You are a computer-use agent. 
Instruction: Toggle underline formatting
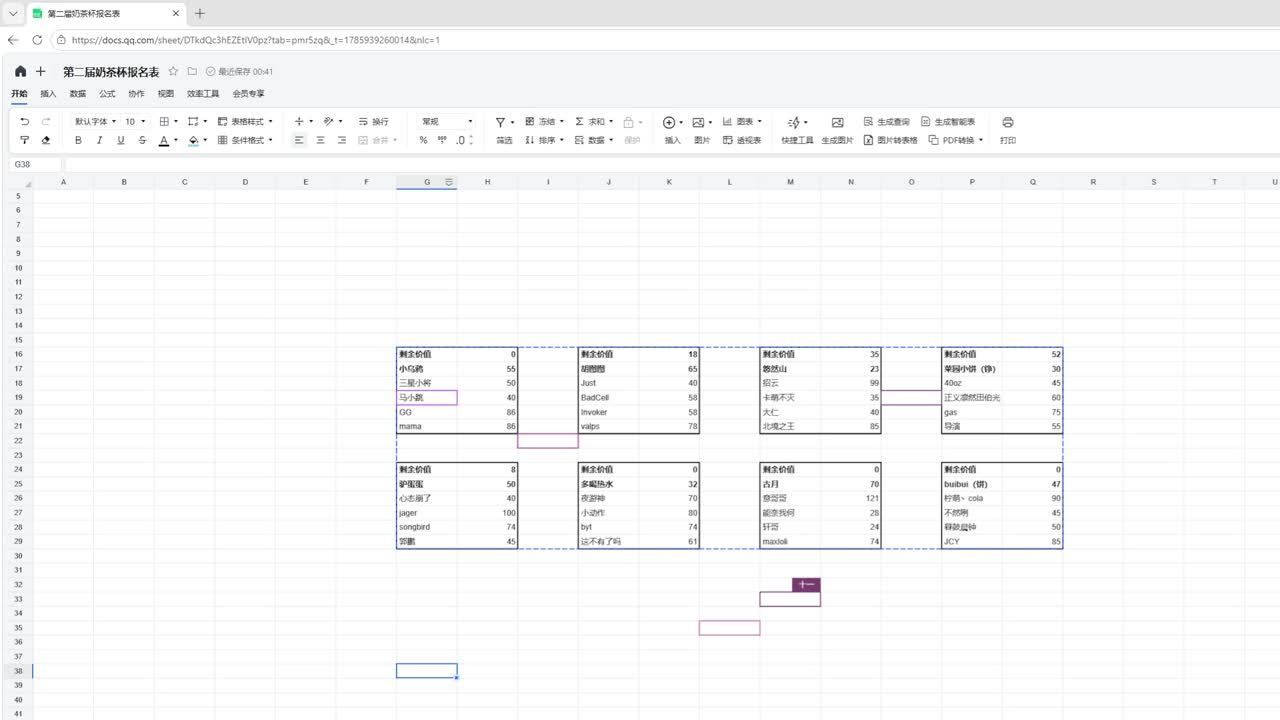click(121, 141)
